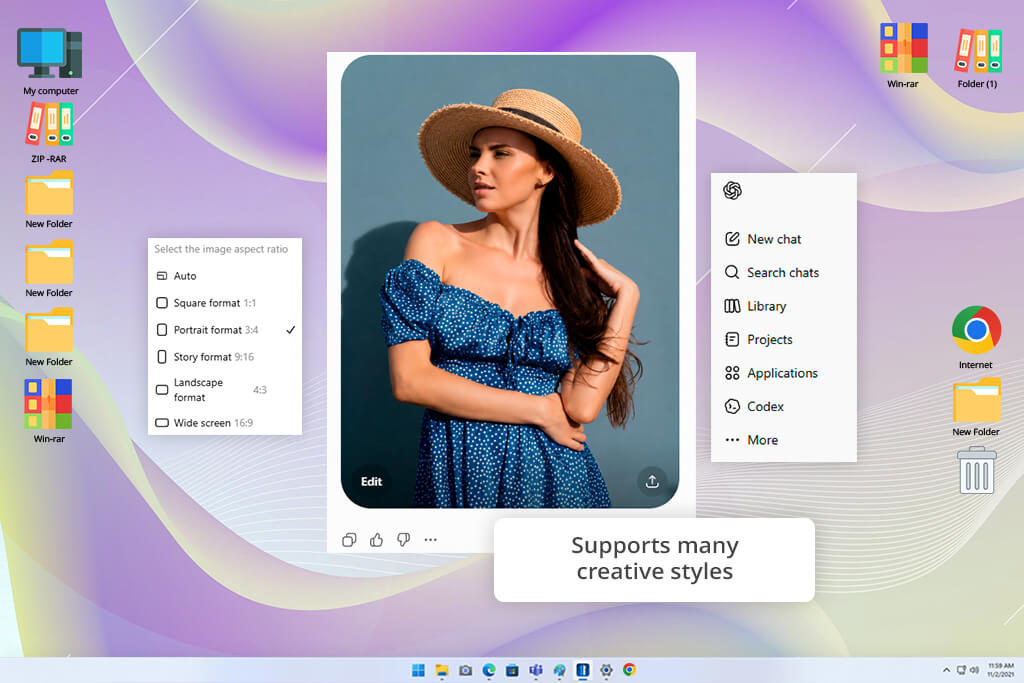The width and height of the screenshot is (1024, 683).
Task: Expand the More option in the sidebar
Action: [752, 440]
